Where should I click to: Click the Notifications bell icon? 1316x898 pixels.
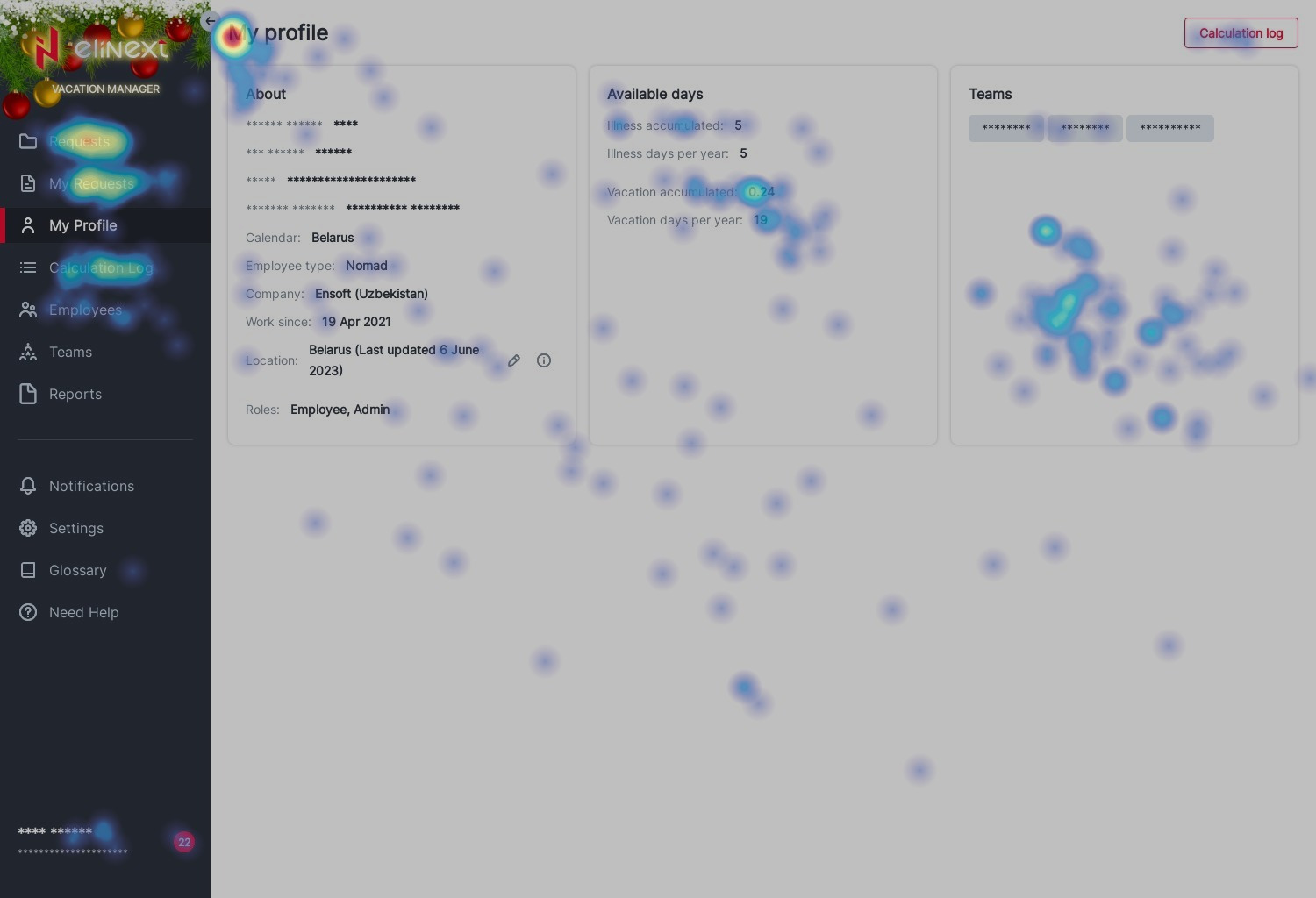tap(28, 486)
